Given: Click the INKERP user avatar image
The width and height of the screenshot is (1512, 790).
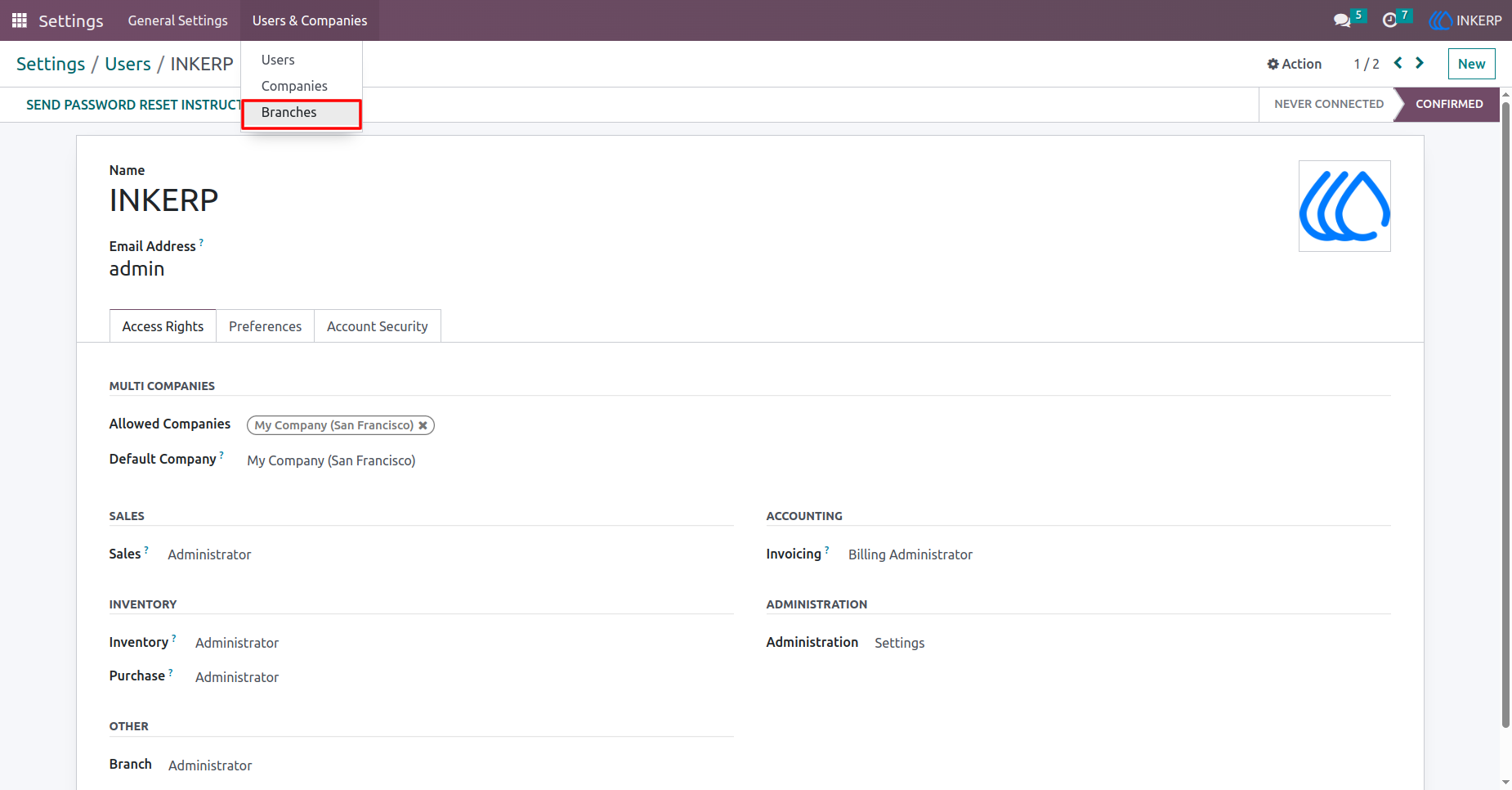Looking at the screenshot, I should [x=1344, y=206].
